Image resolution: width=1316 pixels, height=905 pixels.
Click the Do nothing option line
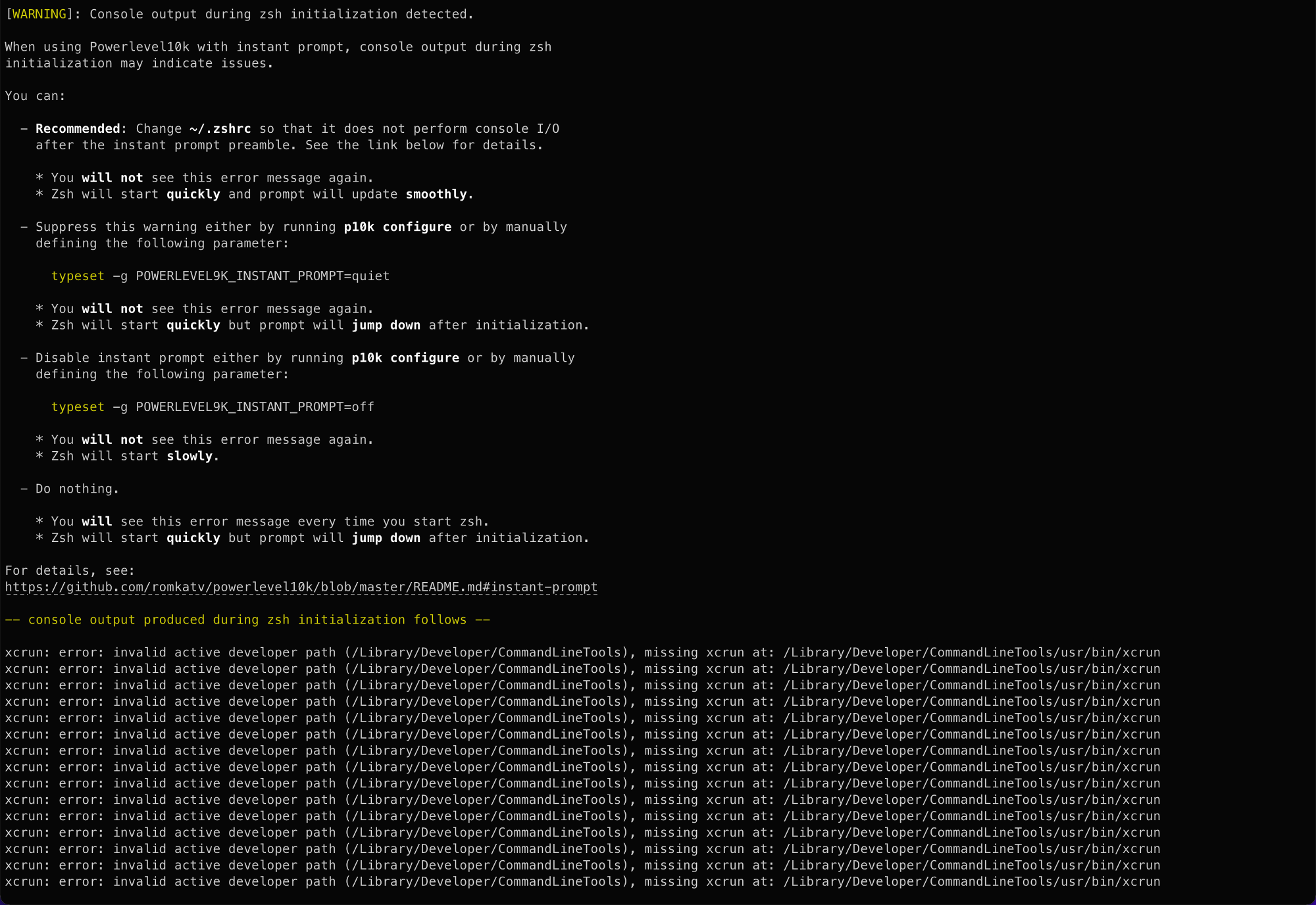coord(77,489)
